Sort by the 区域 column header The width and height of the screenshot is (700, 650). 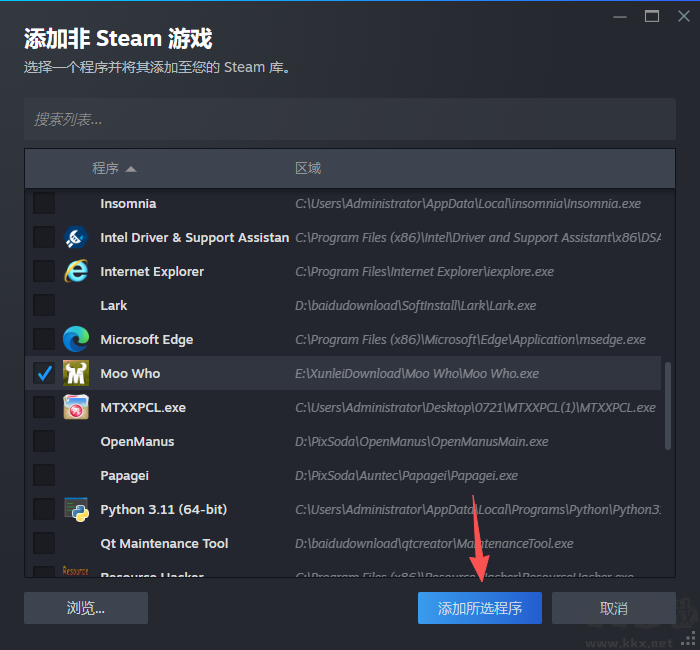click(308, 168)
